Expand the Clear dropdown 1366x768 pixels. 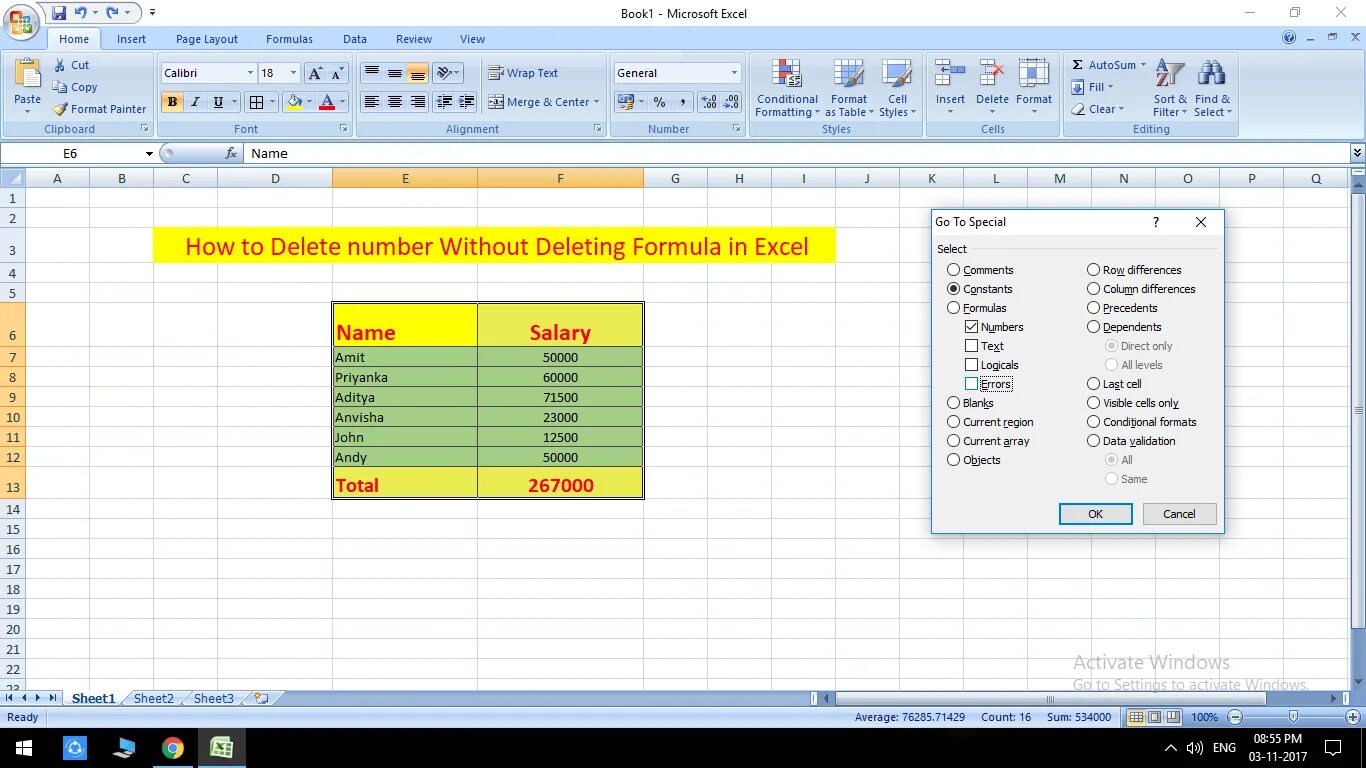1121,109
